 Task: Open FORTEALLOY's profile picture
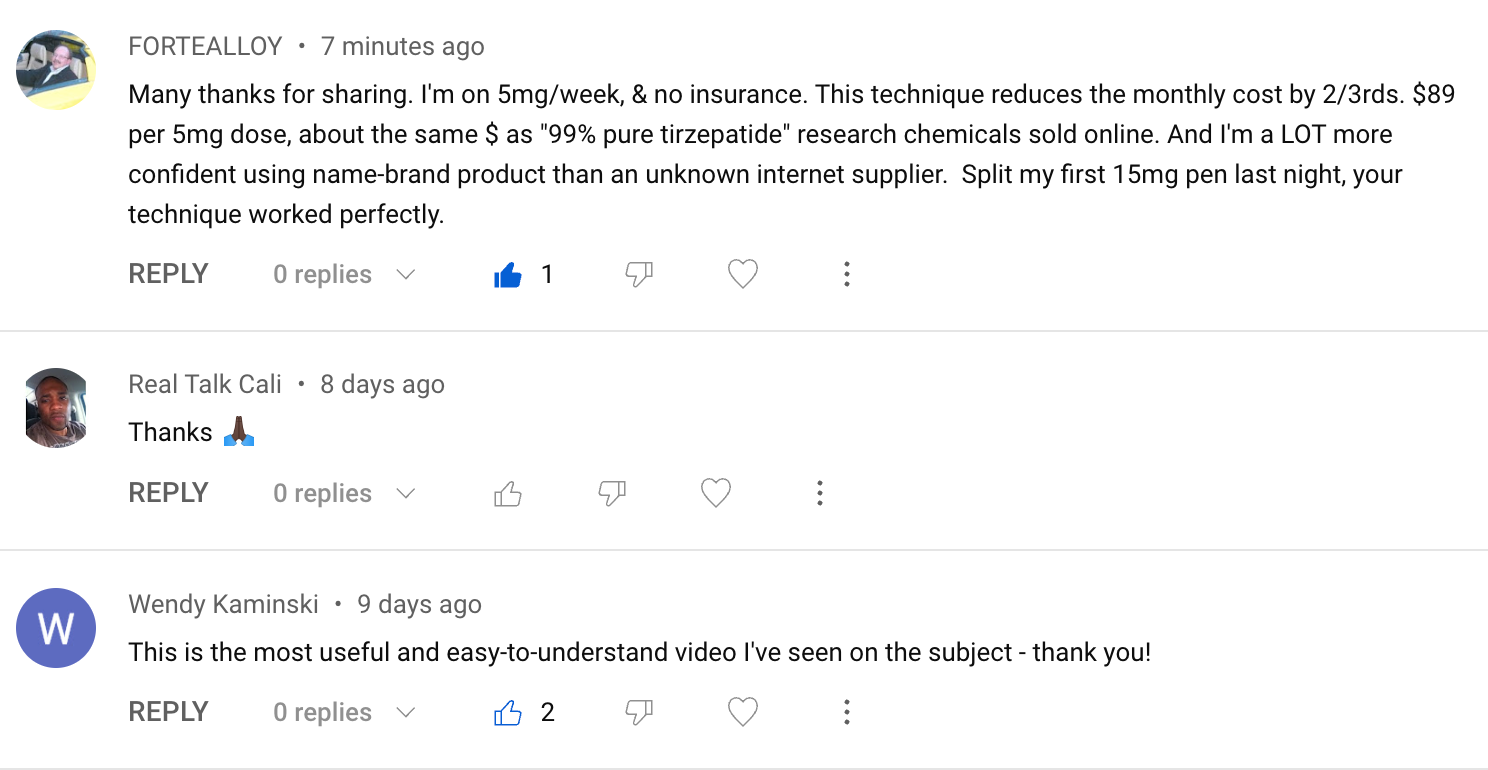56,69
